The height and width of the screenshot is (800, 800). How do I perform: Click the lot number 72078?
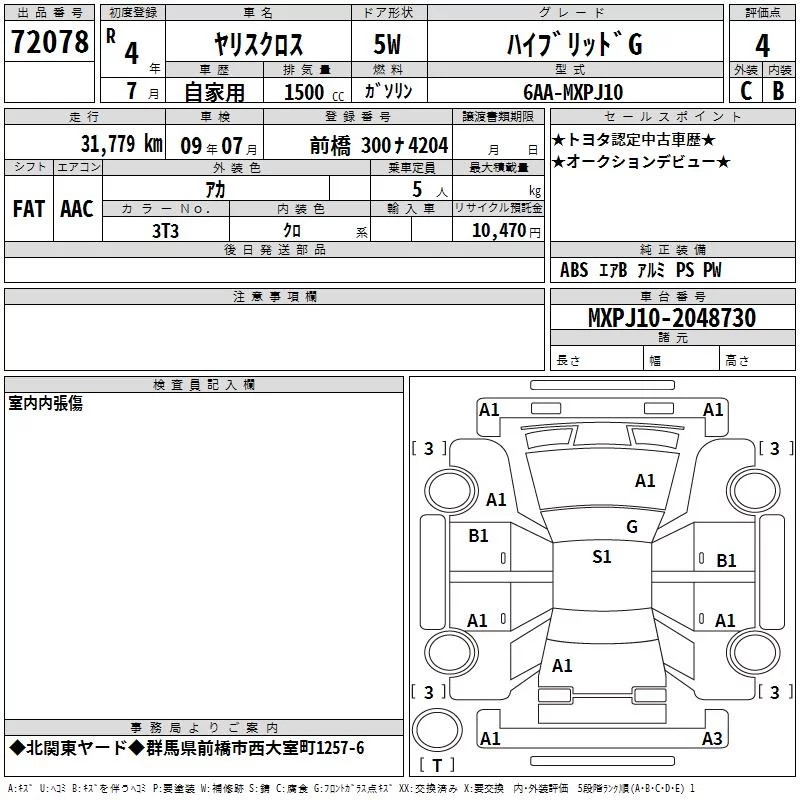pyautogui.click(x=49, y=41)
